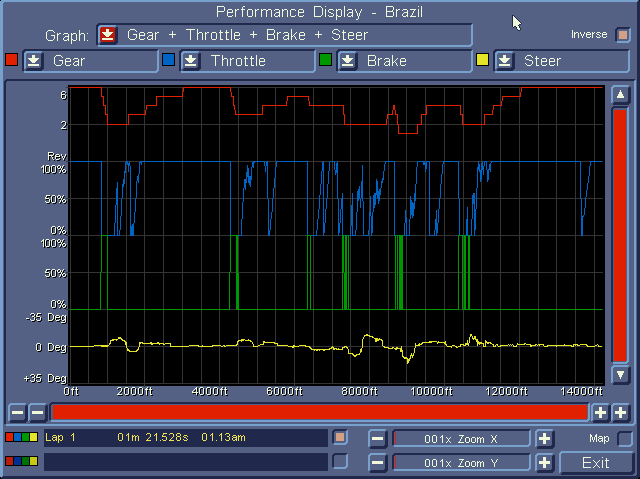Click the second minus button beside horizontal scrollbar
640x479 pixels.
38,412
